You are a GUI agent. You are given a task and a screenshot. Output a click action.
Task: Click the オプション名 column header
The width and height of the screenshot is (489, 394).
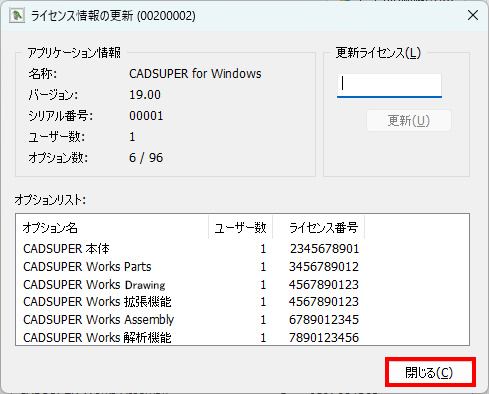[112, 228]
